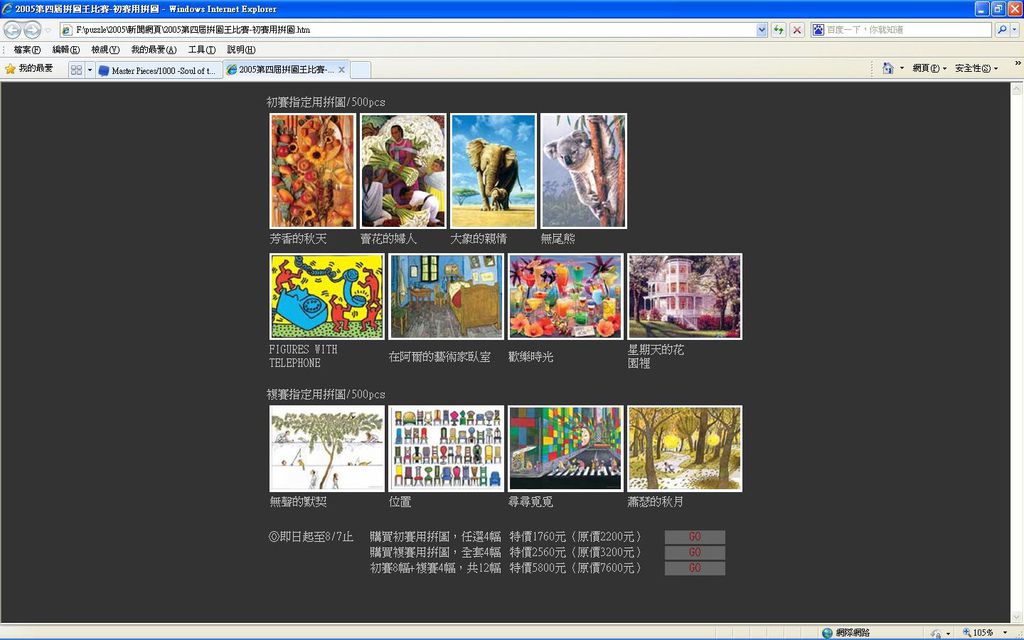Open the 星期天的花園裡 house puzzle thumbnail
The image size is (1024, 640).
[684, 296]
